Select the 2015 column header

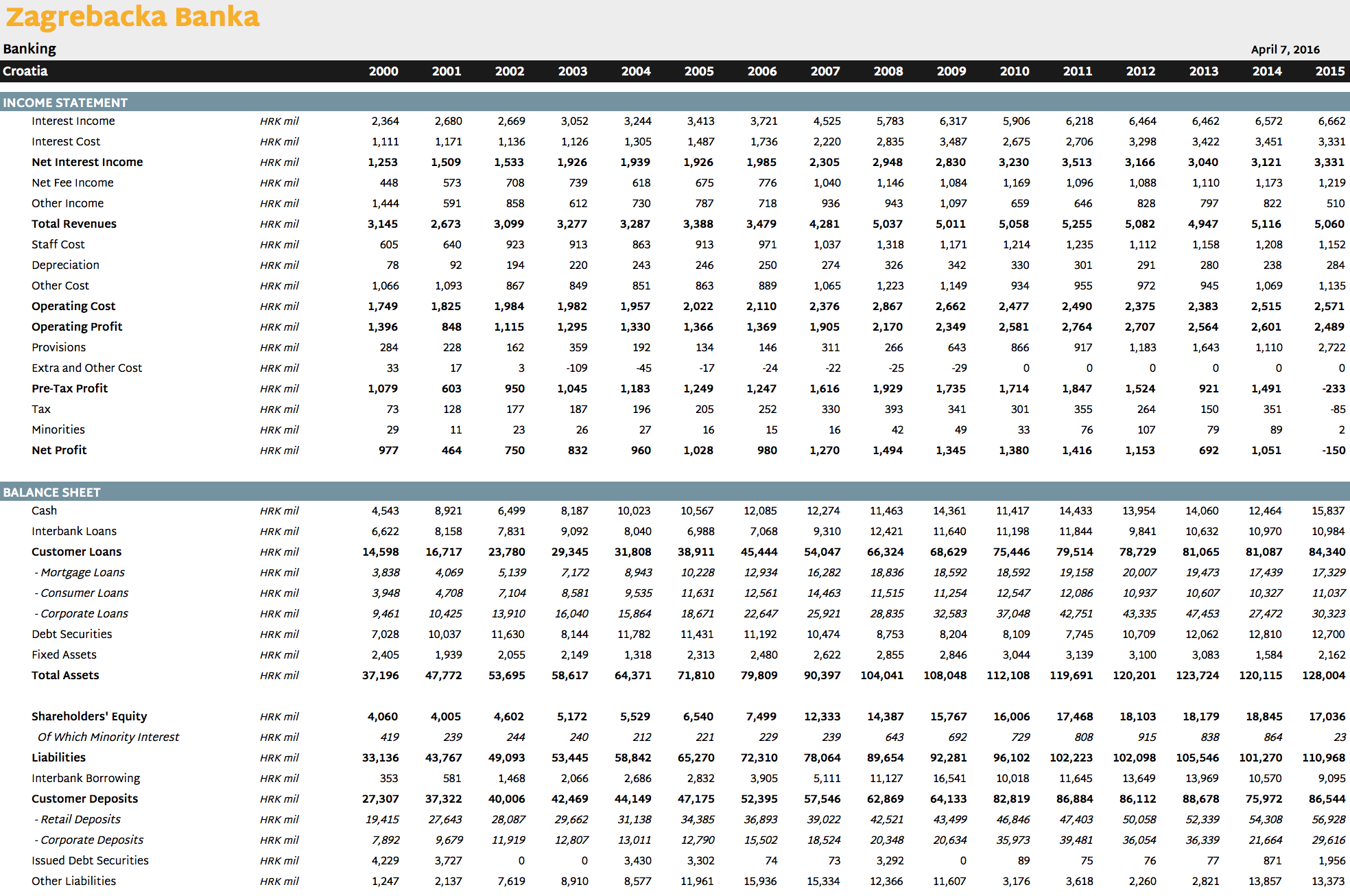point(1330,71)
